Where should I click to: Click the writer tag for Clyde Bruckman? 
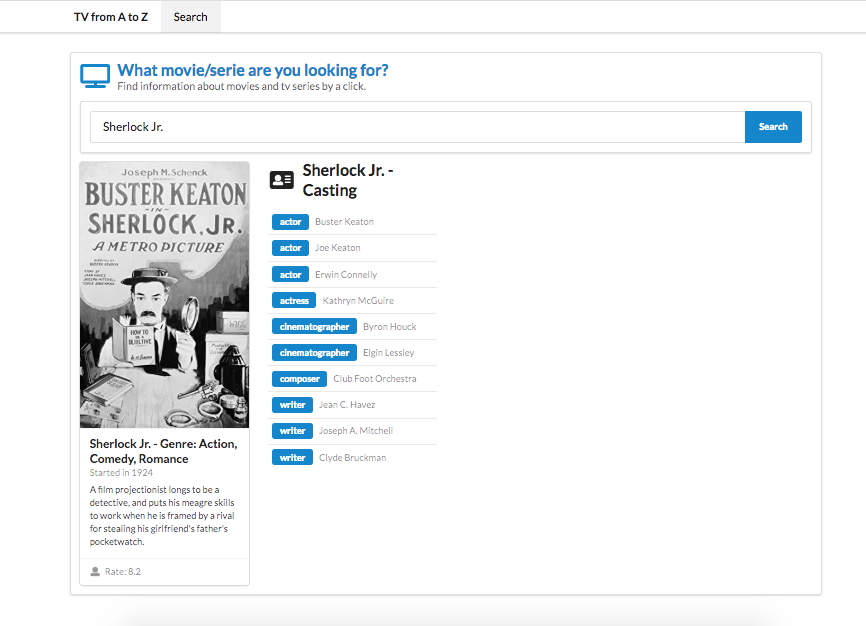click(x=292, y=457)
